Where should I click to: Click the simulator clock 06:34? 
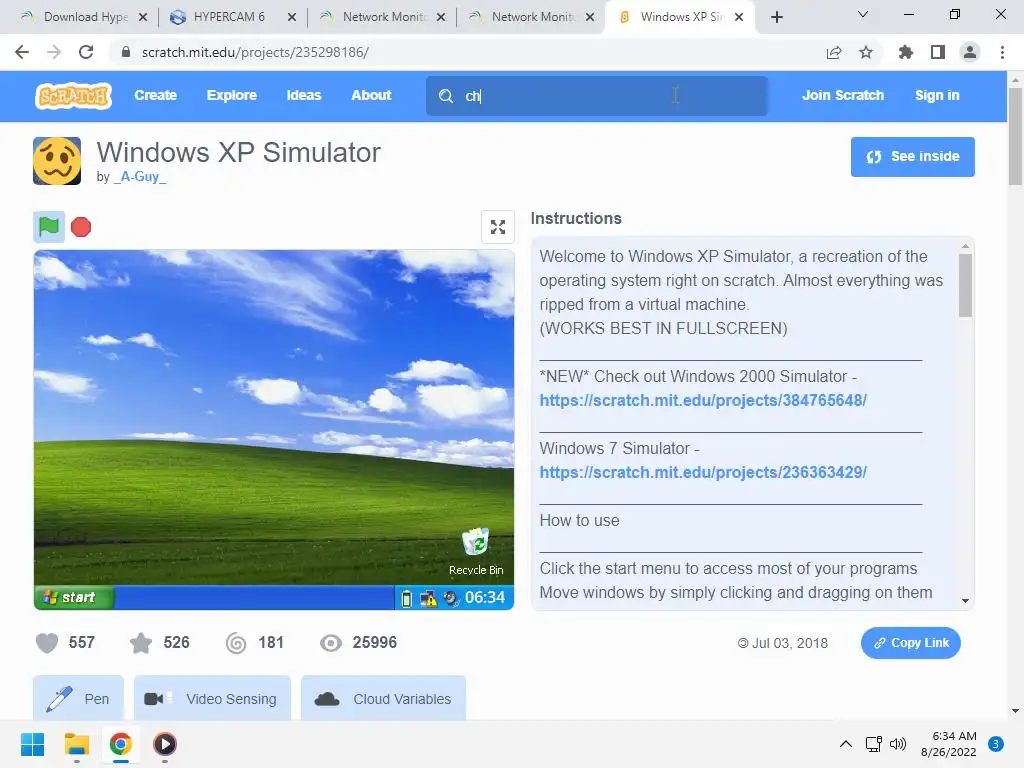coord(485,598)
